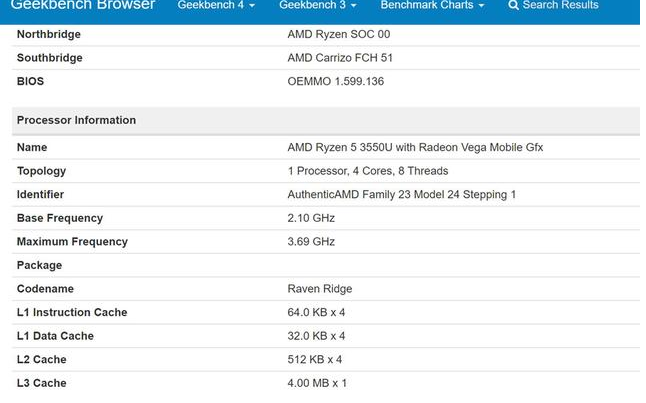Open the Geekbench 4 dropdown menu
This screenshot has width=646, height=403.
(x=215, y=6)
